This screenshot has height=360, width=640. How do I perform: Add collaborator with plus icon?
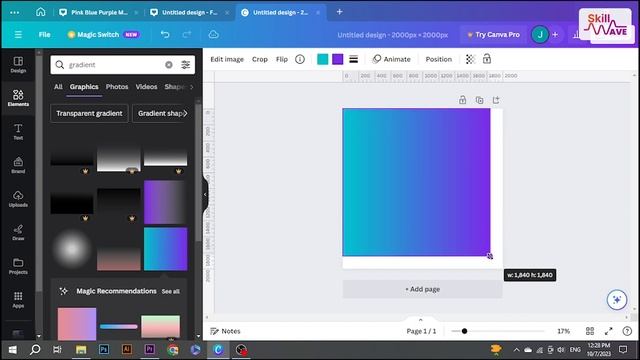coord(555,35)
